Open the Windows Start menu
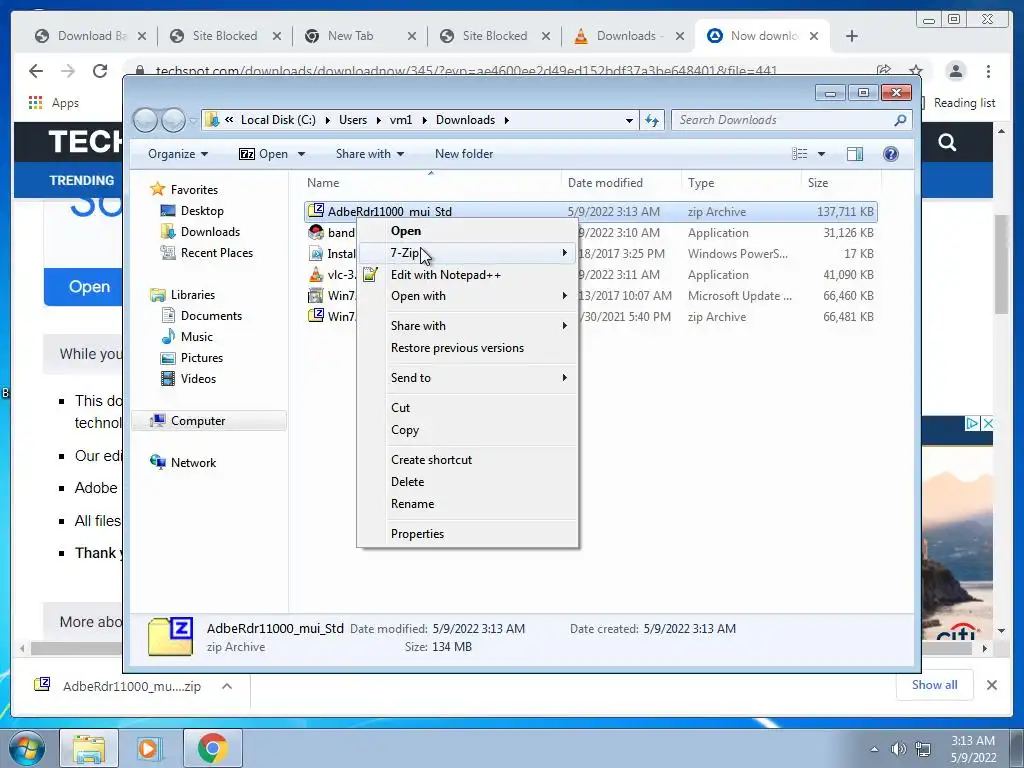Image resolution: width=1024 pixels, height=768 pixels. [26, 748]
